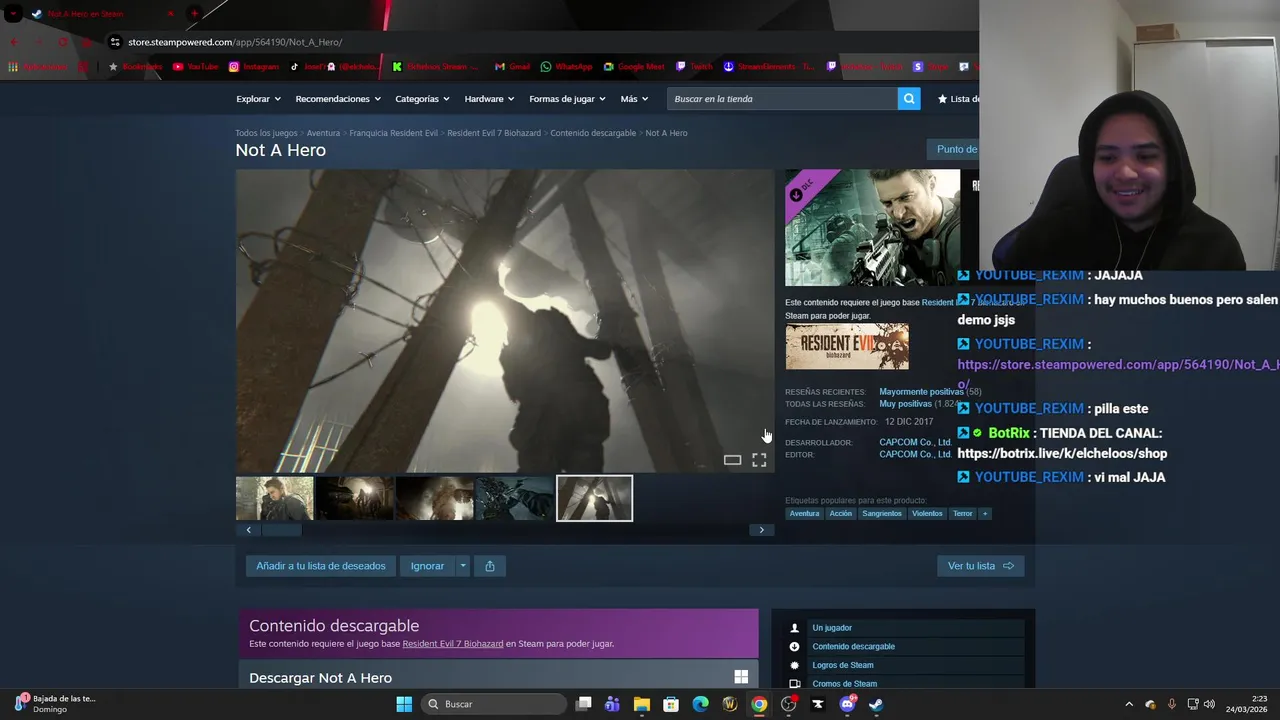Click Ver tu lista button
The width and height of the screenshot is (1280, 720).
(980, 566)
